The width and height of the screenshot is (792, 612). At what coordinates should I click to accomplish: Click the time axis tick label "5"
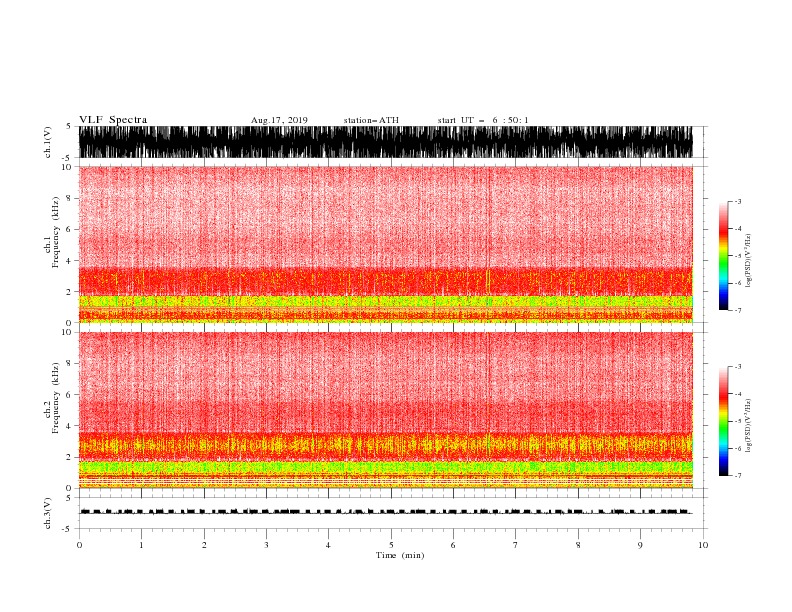(391, 545)
